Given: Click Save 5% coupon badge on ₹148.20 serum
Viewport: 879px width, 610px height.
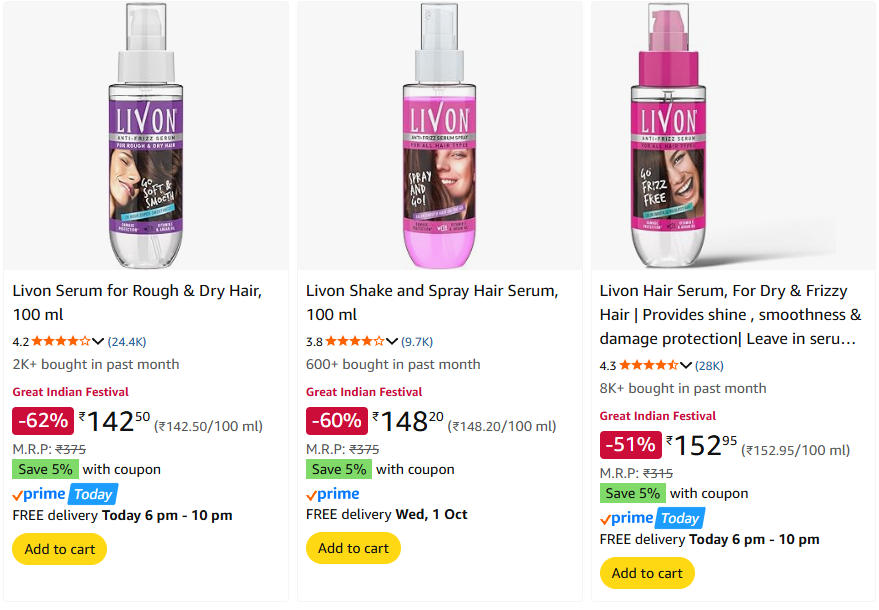Looking at the screenshot, I should (x=338, y=469).
